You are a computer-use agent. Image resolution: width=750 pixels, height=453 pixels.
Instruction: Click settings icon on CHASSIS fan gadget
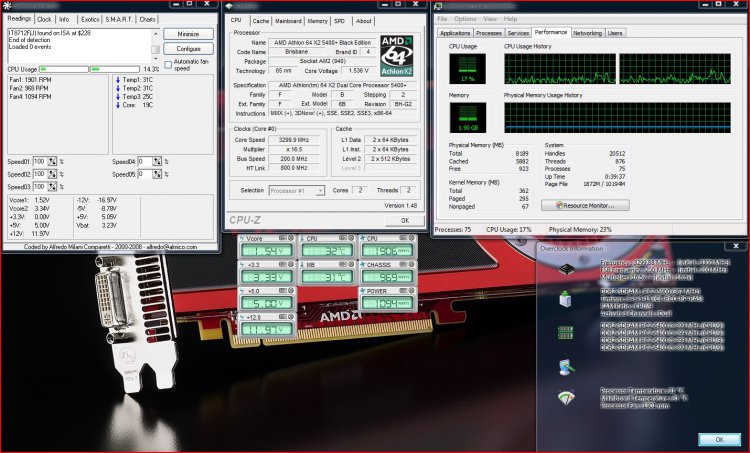tap(403, 265)
